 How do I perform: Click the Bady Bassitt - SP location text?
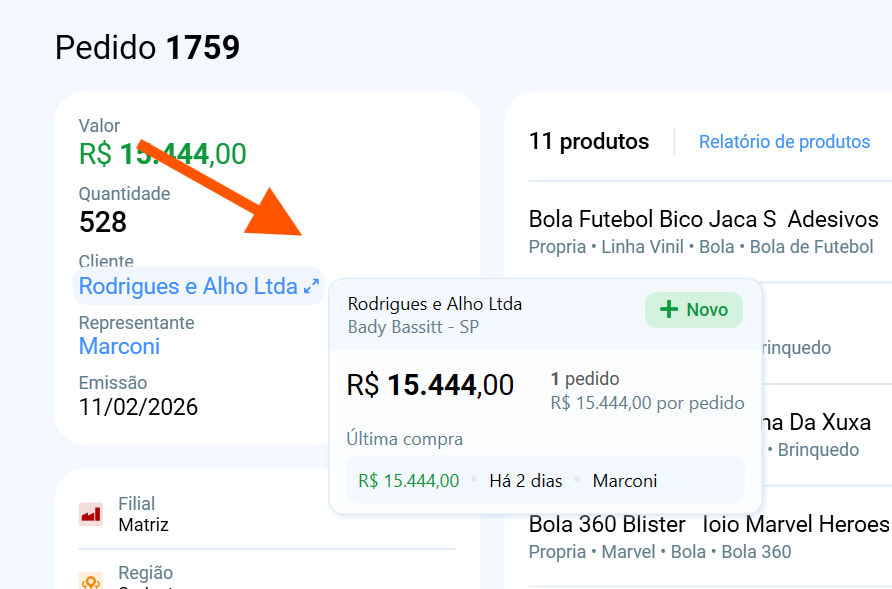pyautogui.click(x=413, y=327)
